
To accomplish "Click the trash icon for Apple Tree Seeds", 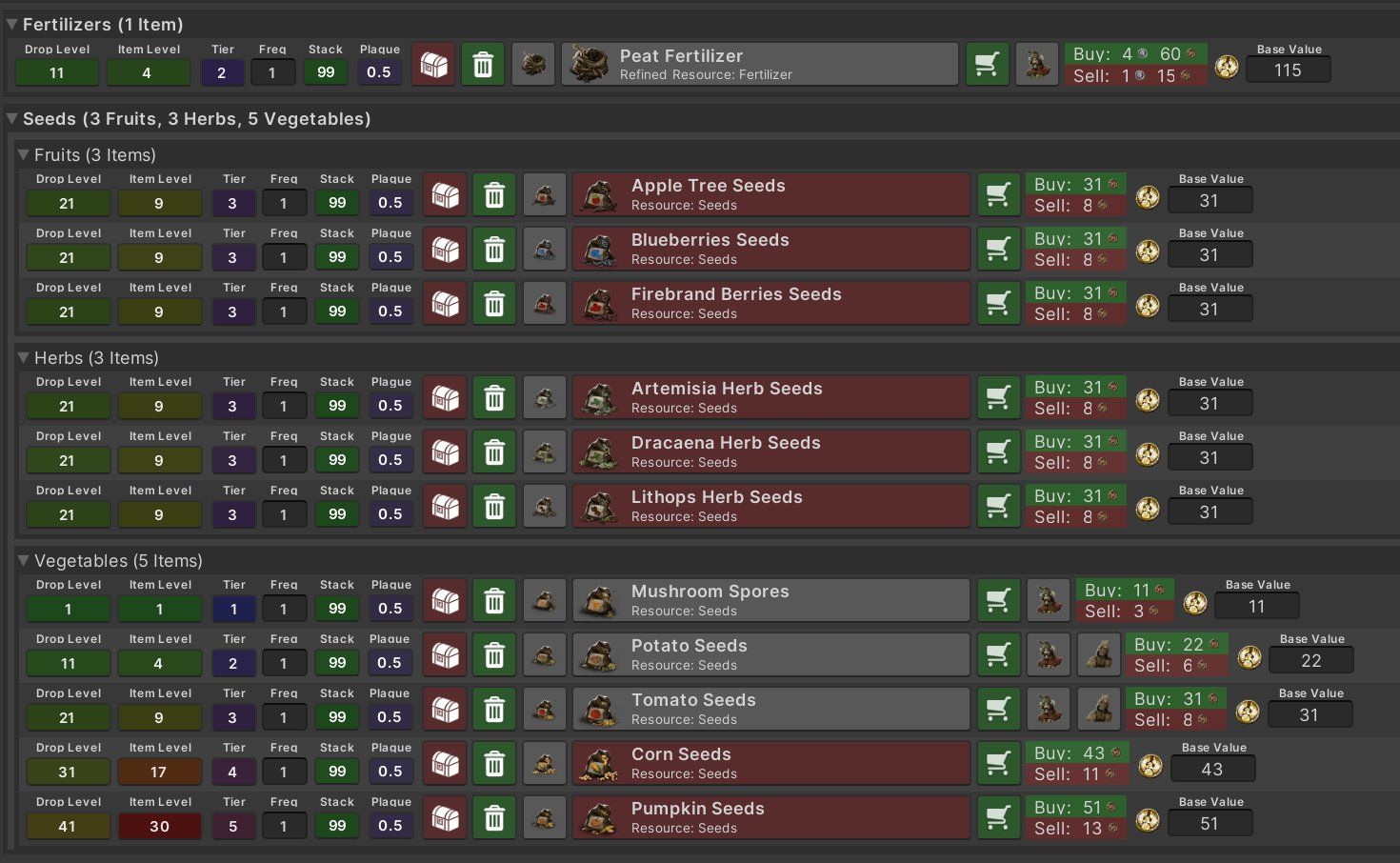I will pyautogui.click(x=494, y=195).
